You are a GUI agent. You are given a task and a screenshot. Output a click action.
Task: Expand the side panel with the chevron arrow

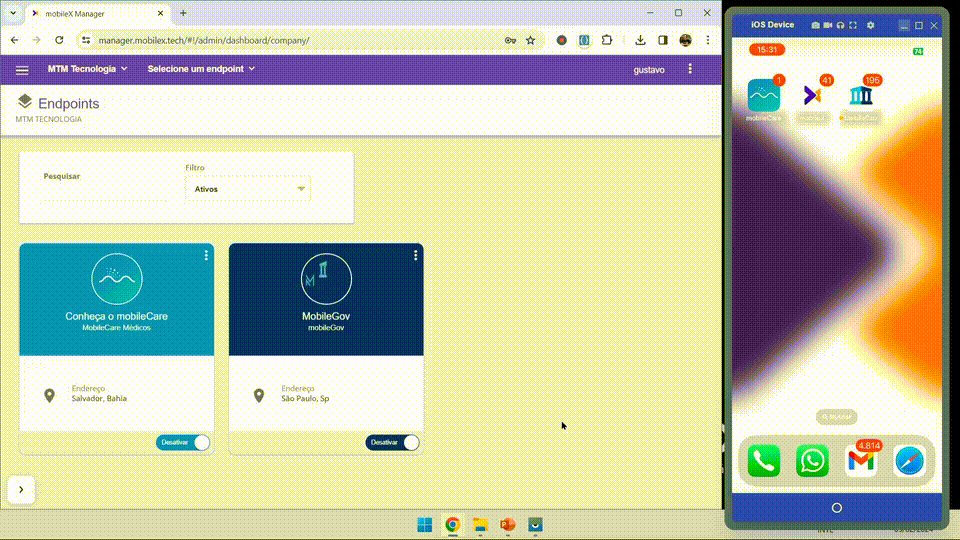pyautogui.click(x=21, y=490)
